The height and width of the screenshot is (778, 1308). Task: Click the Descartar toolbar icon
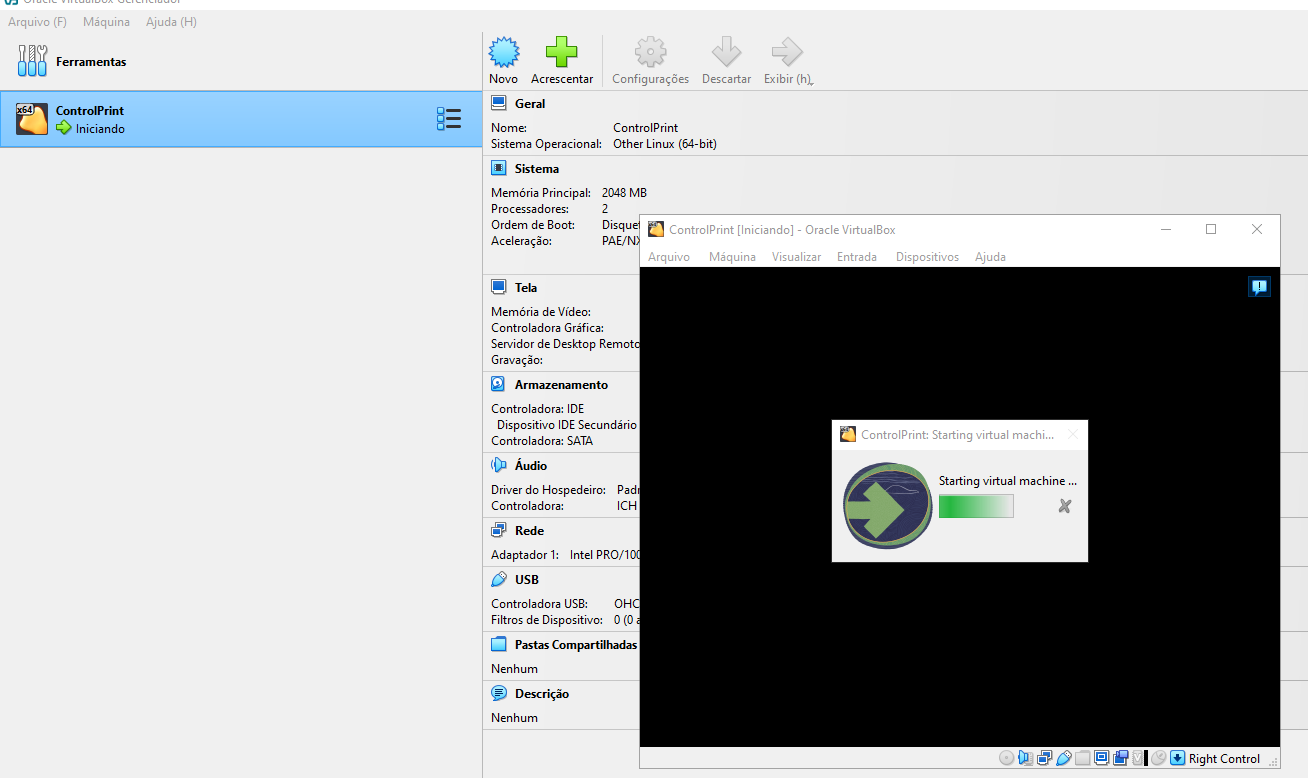point(726,53)
